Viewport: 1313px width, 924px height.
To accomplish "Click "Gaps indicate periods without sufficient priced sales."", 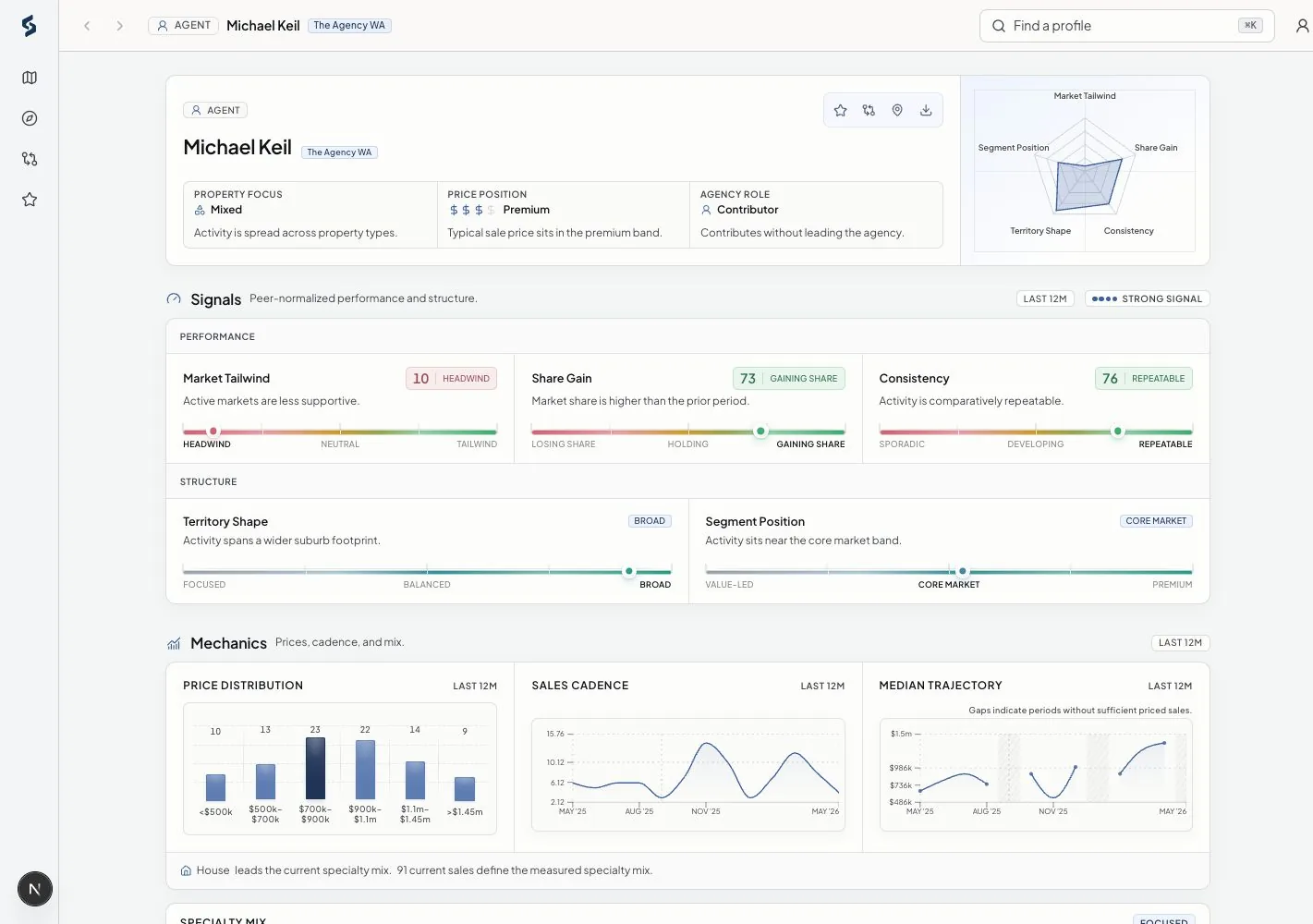I will click(1080, 711).
